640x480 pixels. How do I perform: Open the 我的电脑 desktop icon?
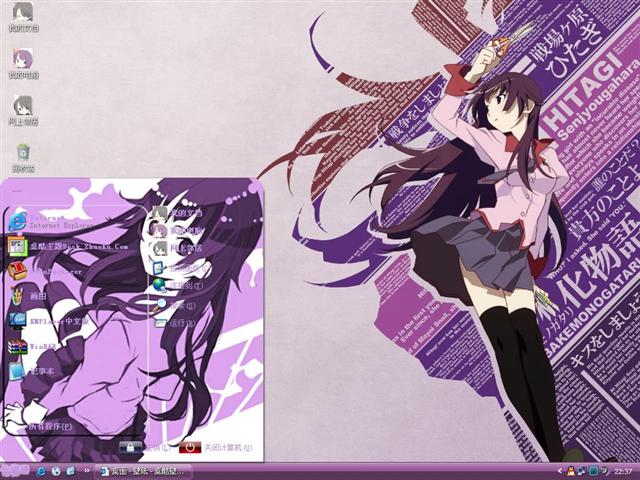pyautogui.click(x=23, y=63)
